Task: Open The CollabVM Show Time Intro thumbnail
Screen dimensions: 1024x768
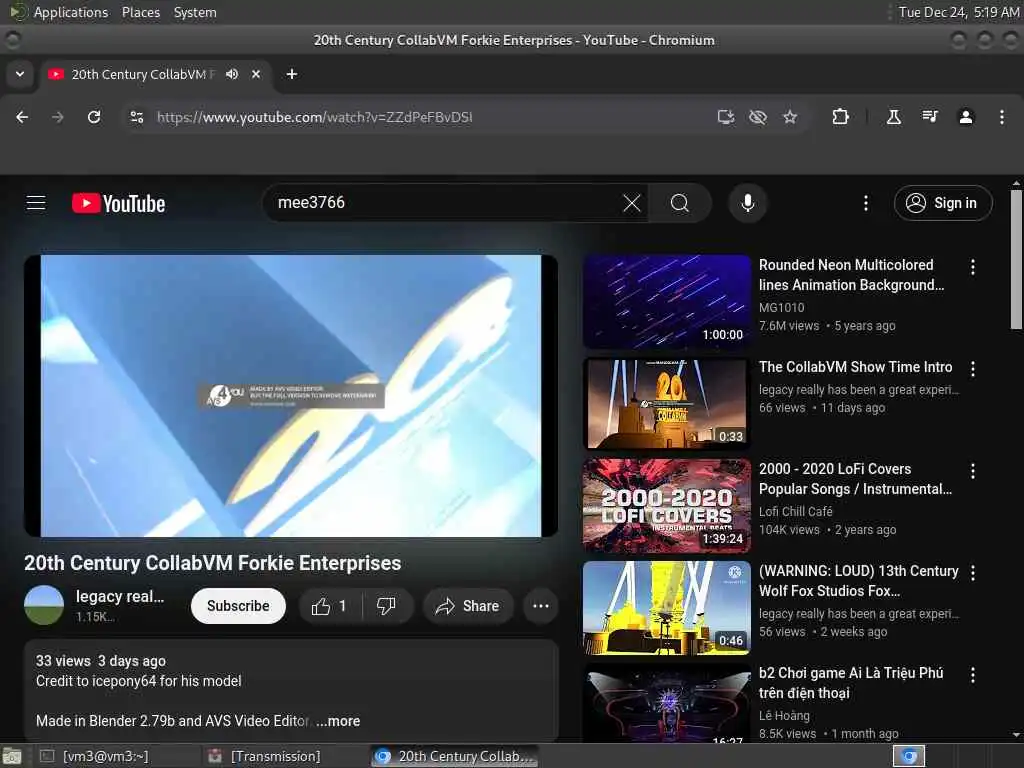Action: (x=667, y=404)
